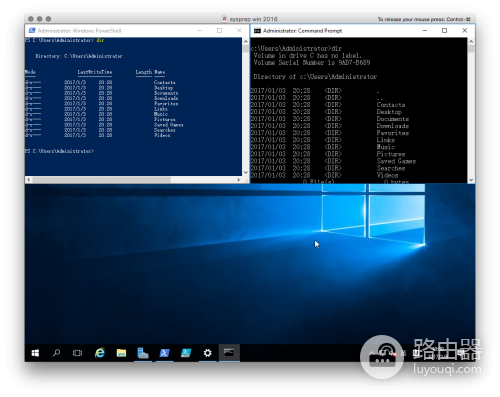Click Command Prompt scrollbar down arrow
The image size is (500, 397).
(471, 180)
